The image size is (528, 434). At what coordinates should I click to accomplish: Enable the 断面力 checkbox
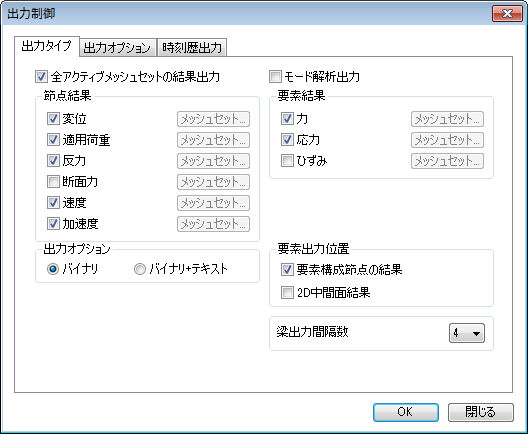(53, 181)
